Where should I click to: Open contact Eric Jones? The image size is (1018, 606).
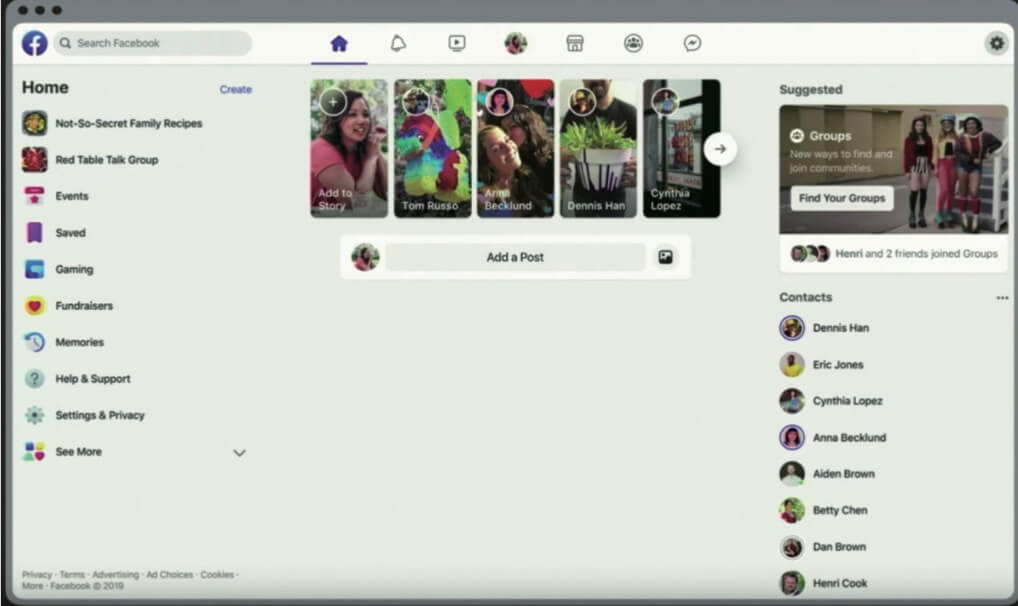pos(838,364)
